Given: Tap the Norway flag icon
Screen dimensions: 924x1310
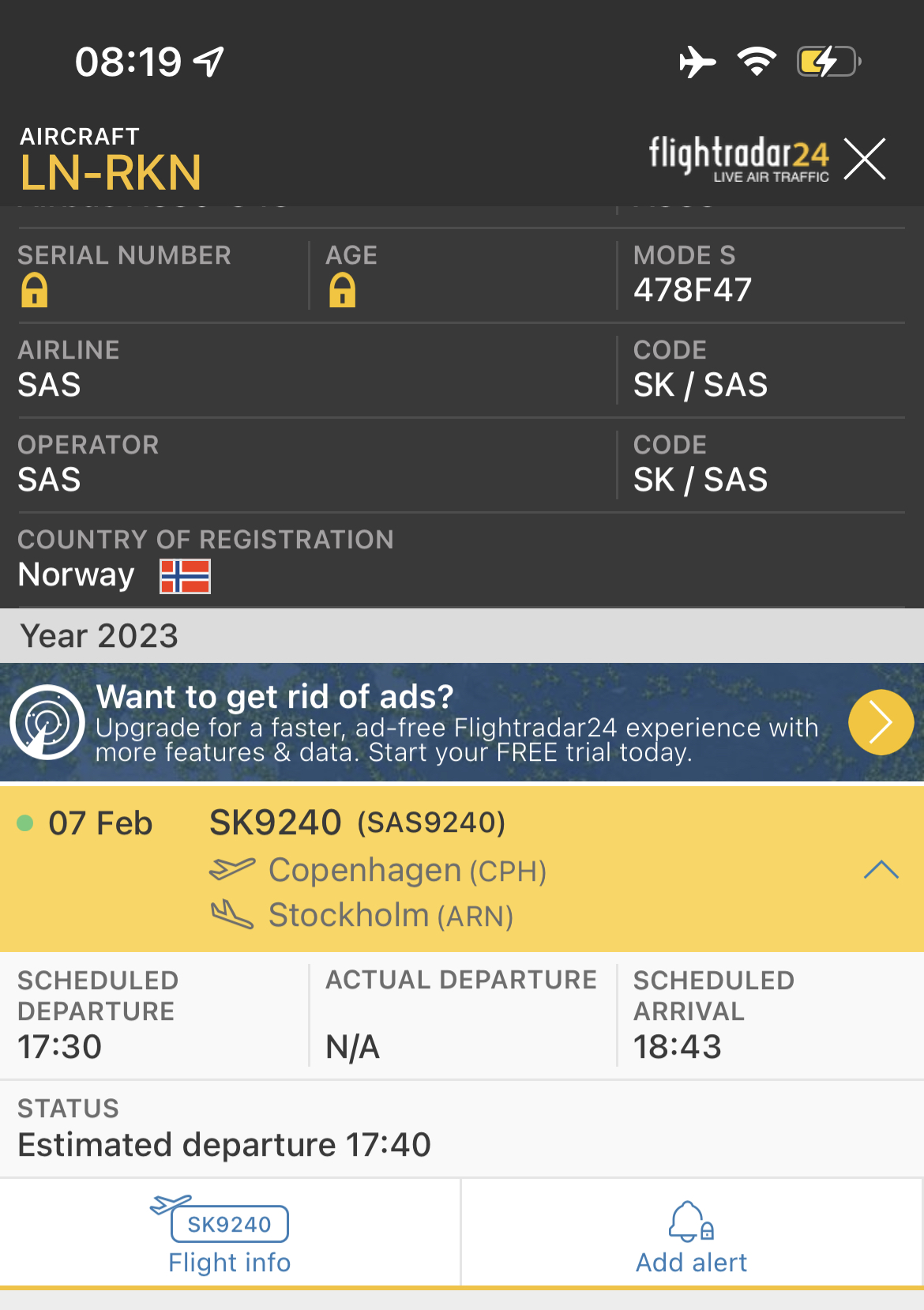Looking at the screenshot, I should pos(186,576).
